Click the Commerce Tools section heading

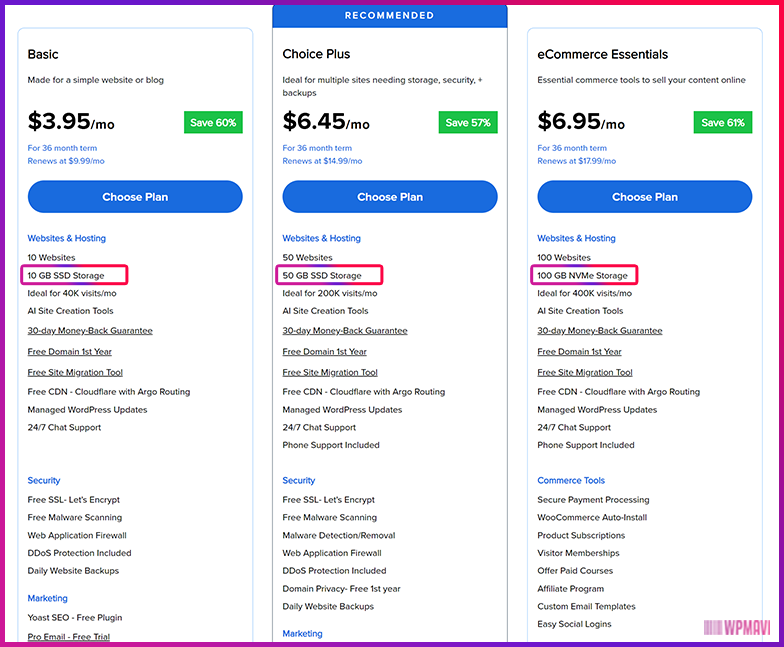[571, 480]
